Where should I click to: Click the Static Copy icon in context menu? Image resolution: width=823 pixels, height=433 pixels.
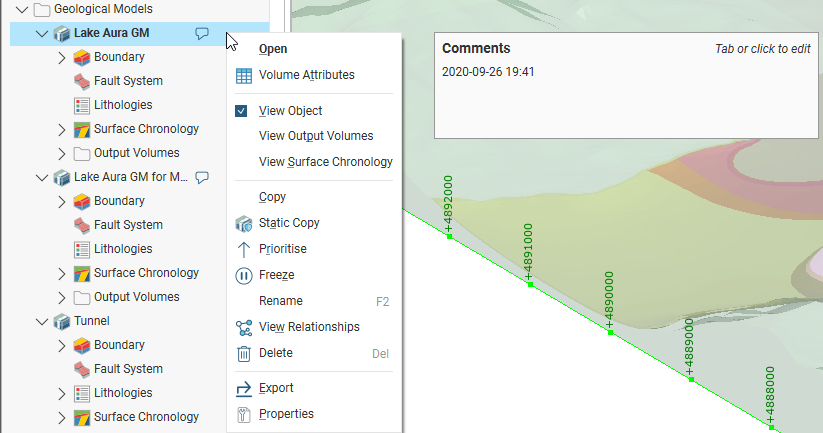click(243, 223)
